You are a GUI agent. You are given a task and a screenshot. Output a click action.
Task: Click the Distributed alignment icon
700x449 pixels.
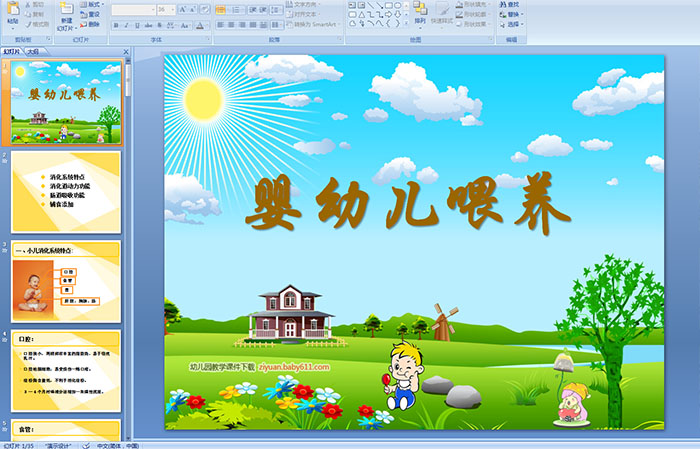click(x=263, y=25)
